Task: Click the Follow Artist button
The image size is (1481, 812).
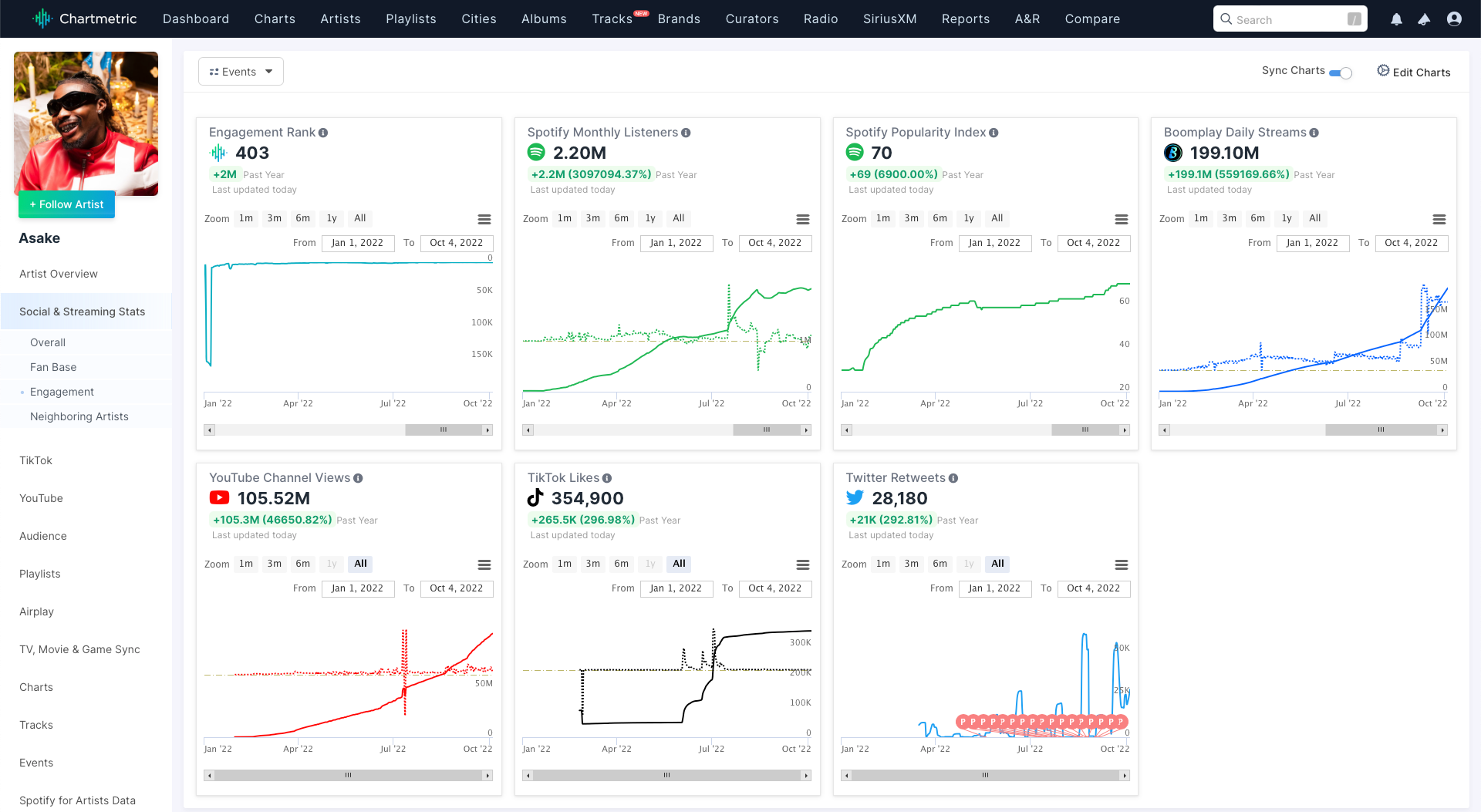Action: (66, 204)
